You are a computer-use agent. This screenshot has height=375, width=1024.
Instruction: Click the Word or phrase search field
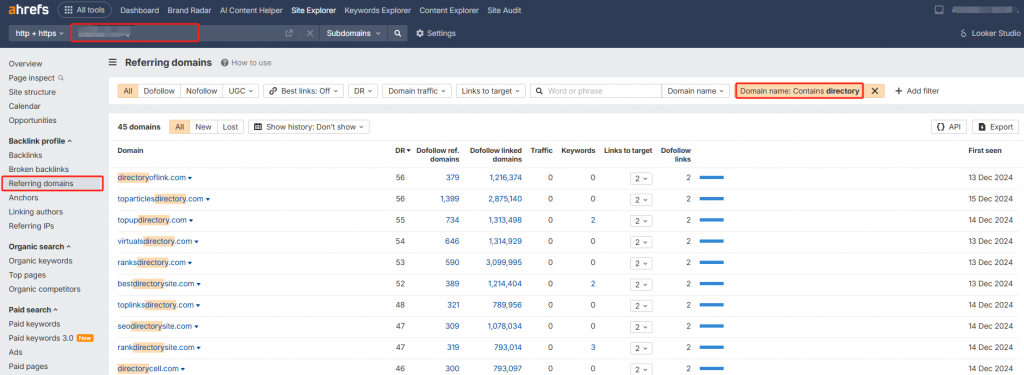(x=596, y=91)
